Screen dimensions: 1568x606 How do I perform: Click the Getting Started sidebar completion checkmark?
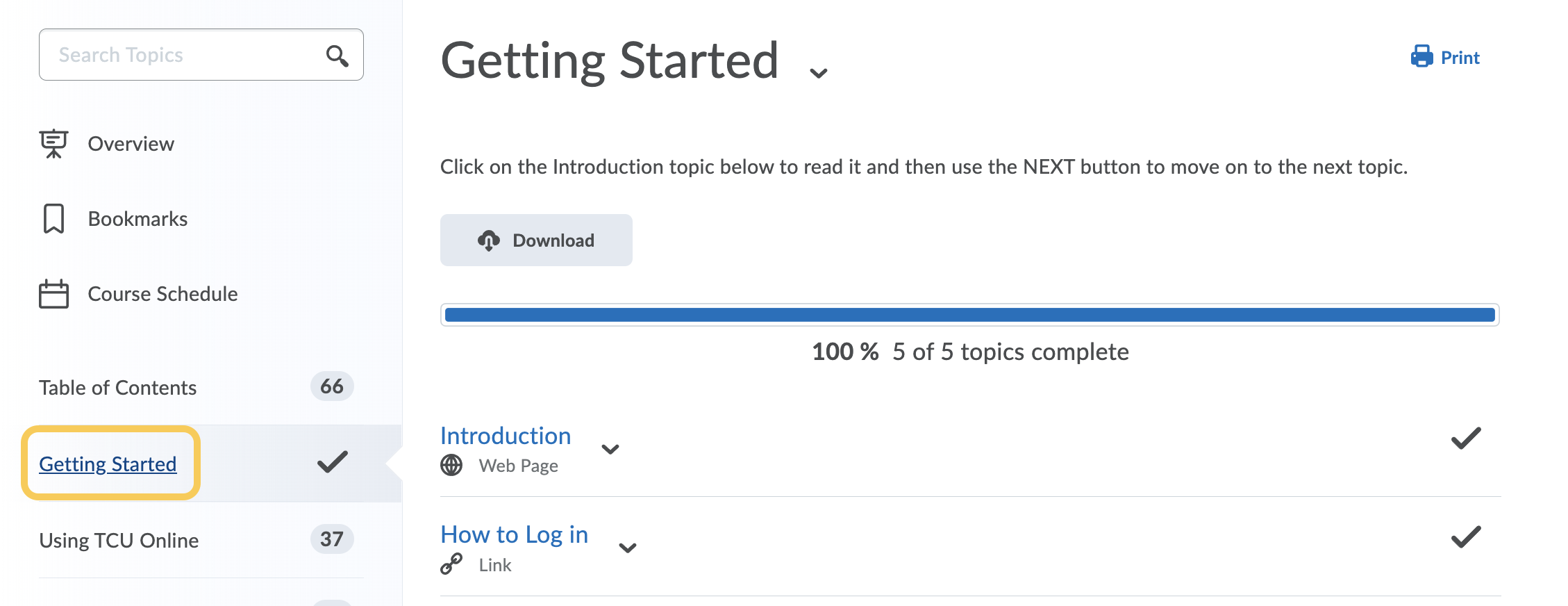(332, 462)
